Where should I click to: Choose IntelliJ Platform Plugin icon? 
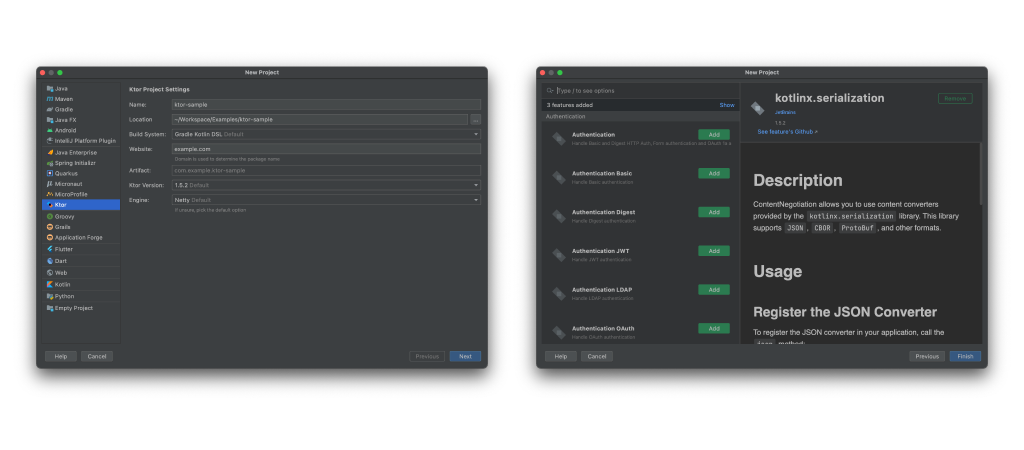click(50, 141)
